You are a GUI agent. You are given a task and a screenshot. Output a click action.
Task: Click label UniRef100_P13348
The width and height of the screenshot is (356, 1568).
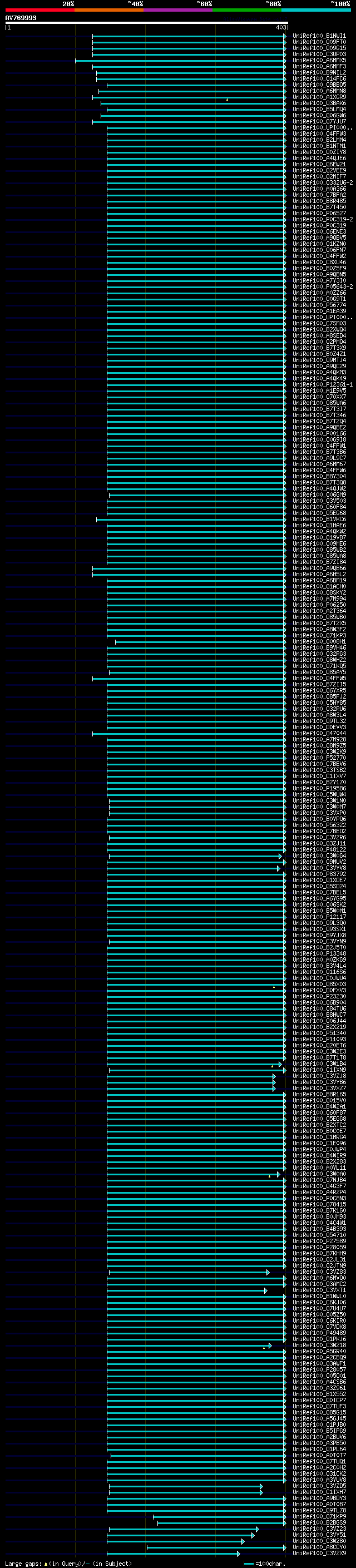point(319,954)
